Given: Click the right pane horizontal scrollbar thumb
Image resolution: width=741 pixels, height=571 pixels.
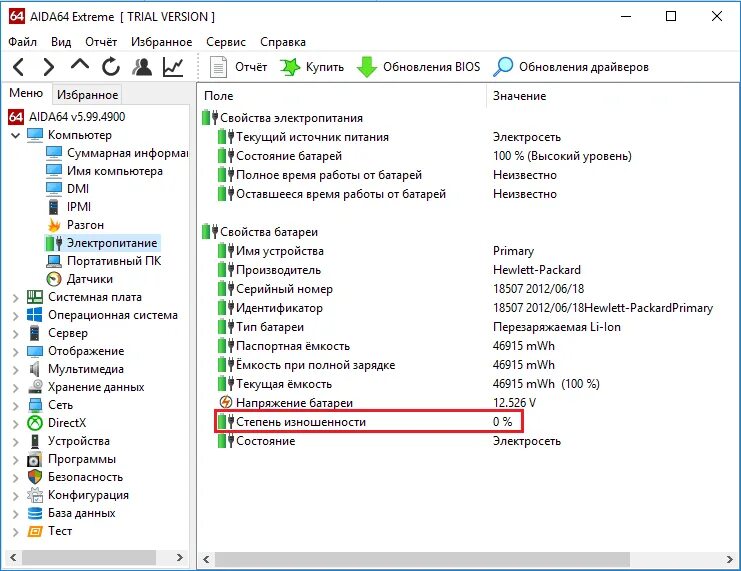Looking at the screenshot, I should point(422,559).
